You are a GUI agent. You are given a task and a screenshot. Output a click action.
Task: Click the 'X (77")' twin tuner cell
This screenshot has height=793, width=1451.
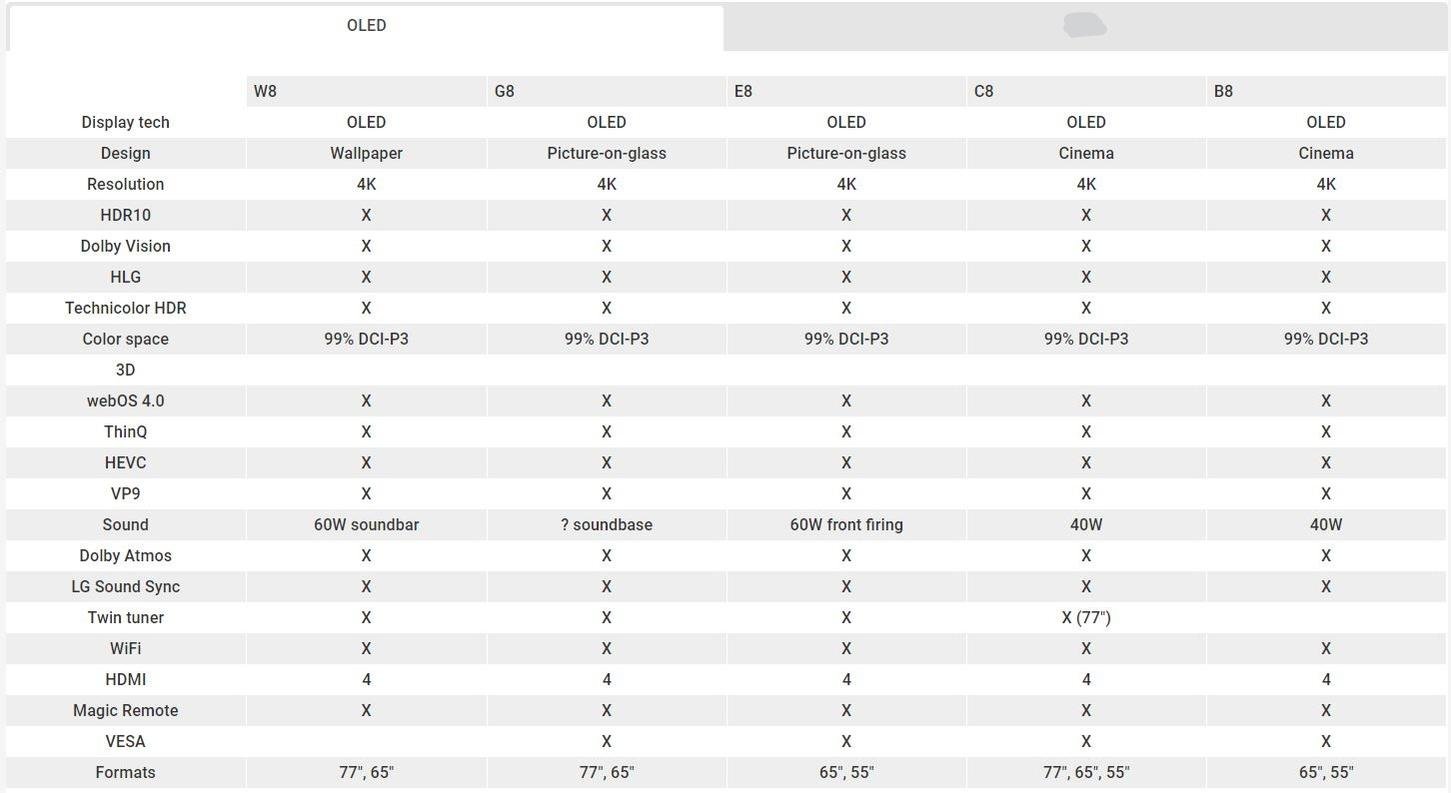click(x=1086, y=618)
